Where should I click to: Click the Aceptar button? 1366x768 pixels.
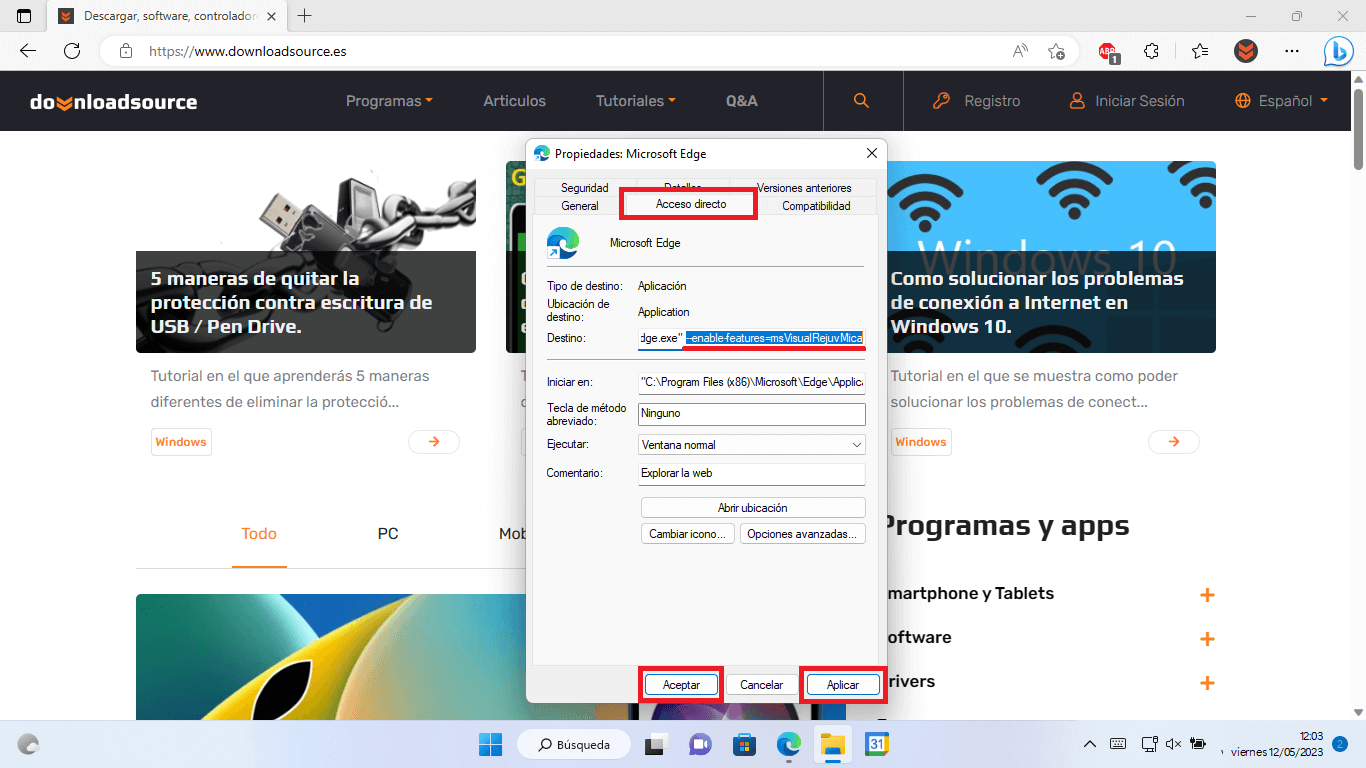681,685
